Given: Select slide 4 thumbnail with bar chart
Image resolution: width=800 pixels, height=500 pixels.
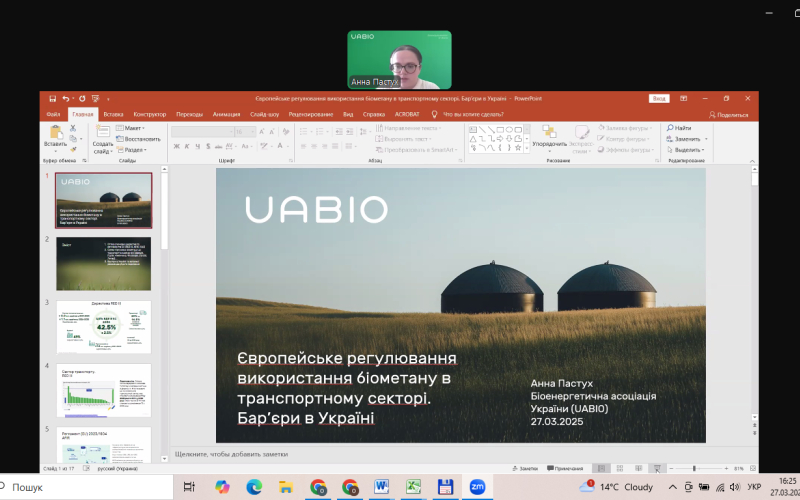Looking at the screenshot, I should coord(104,390).
